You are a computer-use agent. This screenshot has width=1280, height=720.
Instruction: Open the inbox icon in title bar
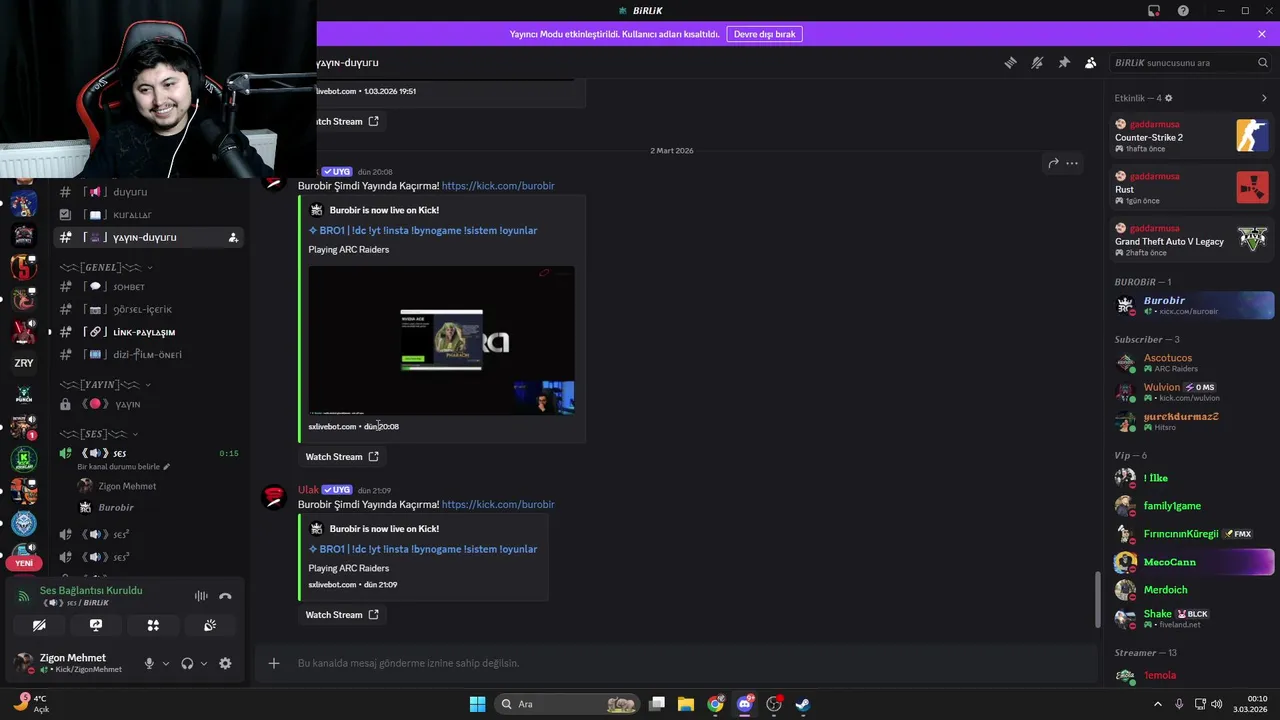[1154, 11]
